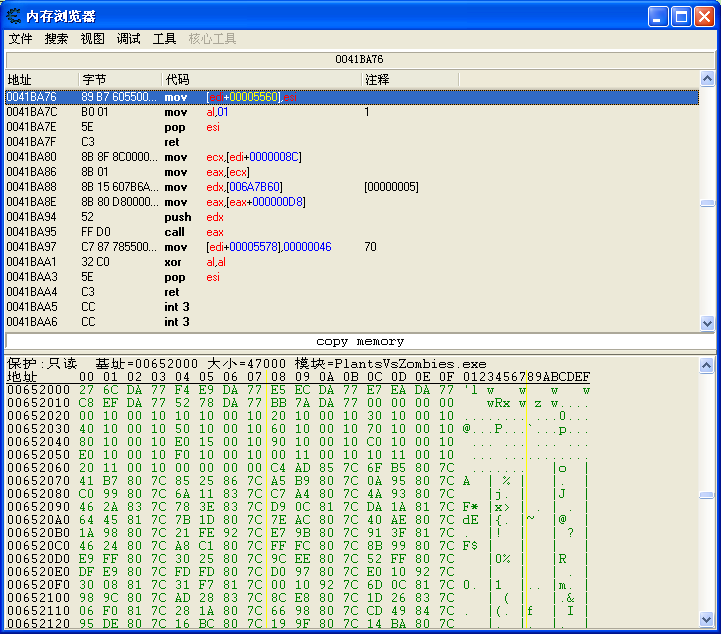Click the 0041BA76 address bar

pos(360,59)
